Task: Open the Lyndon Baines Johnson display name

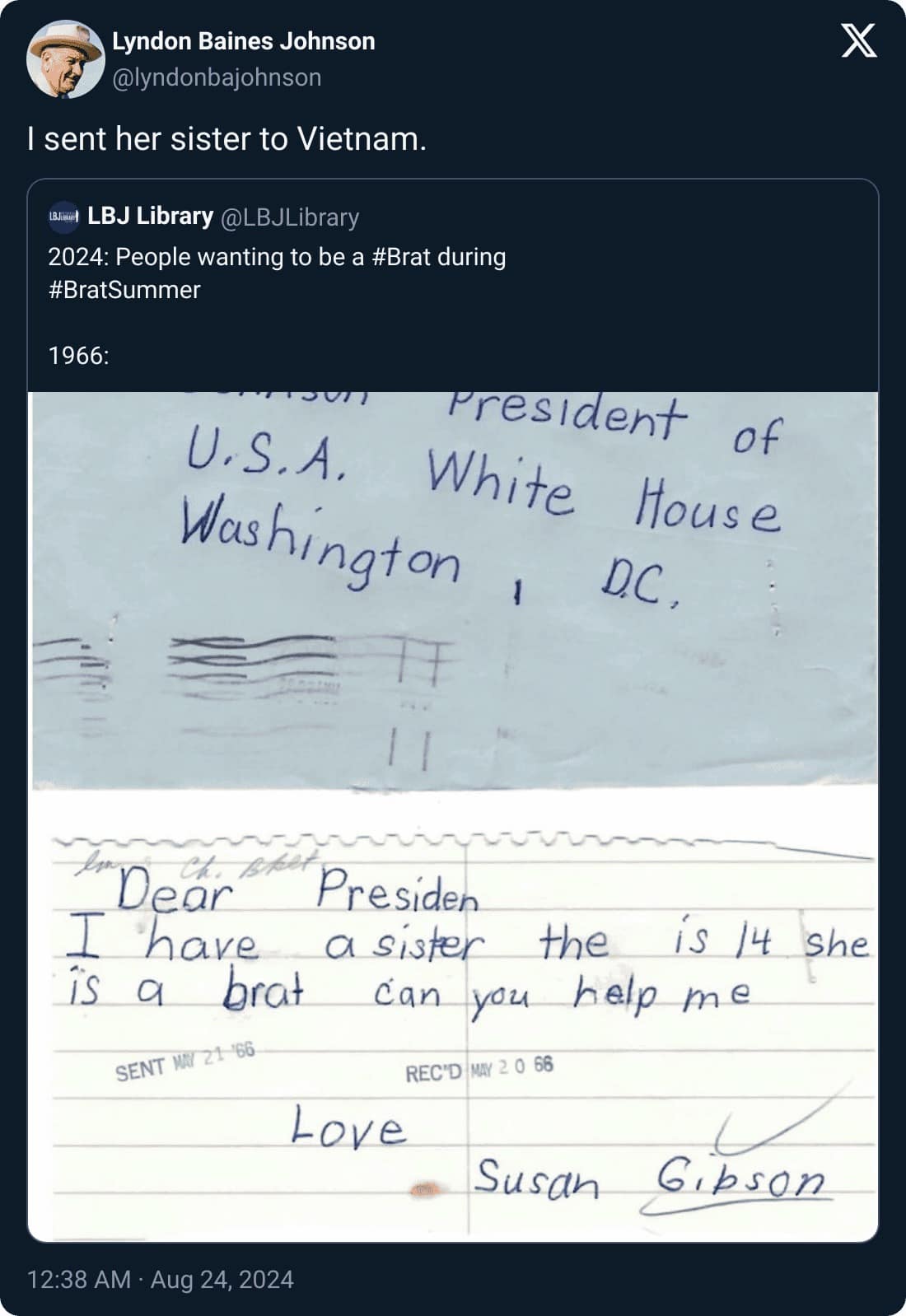Action: tap(243, 41)
